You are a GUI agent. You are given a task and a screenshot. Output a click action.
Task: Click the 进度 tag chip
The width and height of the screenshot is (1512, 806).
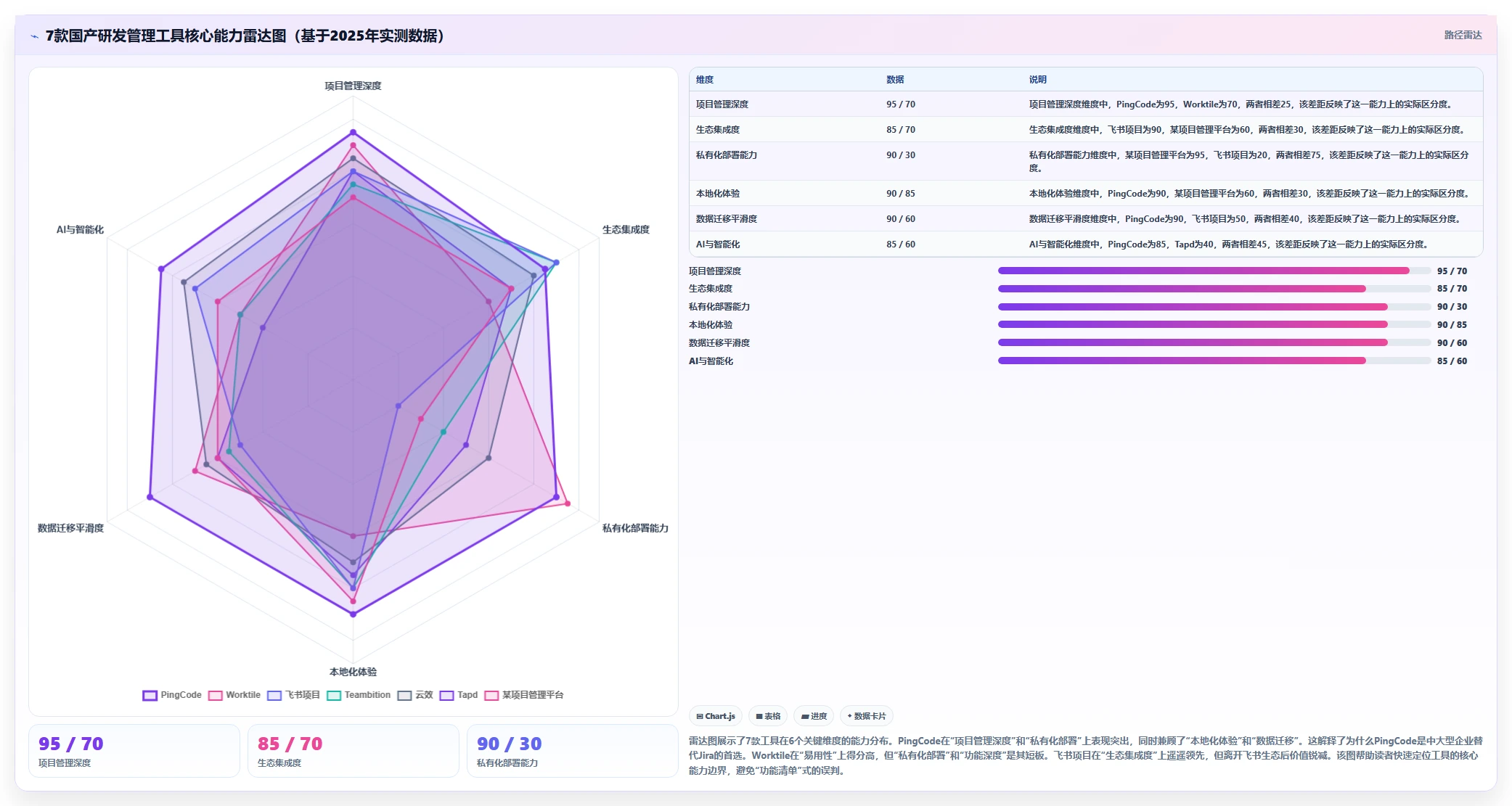[814, 716]
